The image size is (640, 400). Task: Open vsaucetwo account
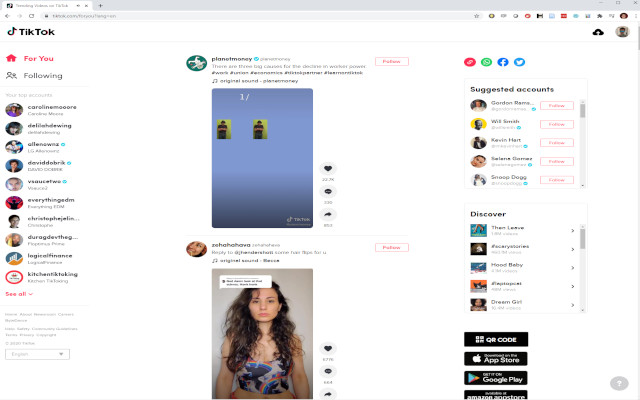click(43, 184)
